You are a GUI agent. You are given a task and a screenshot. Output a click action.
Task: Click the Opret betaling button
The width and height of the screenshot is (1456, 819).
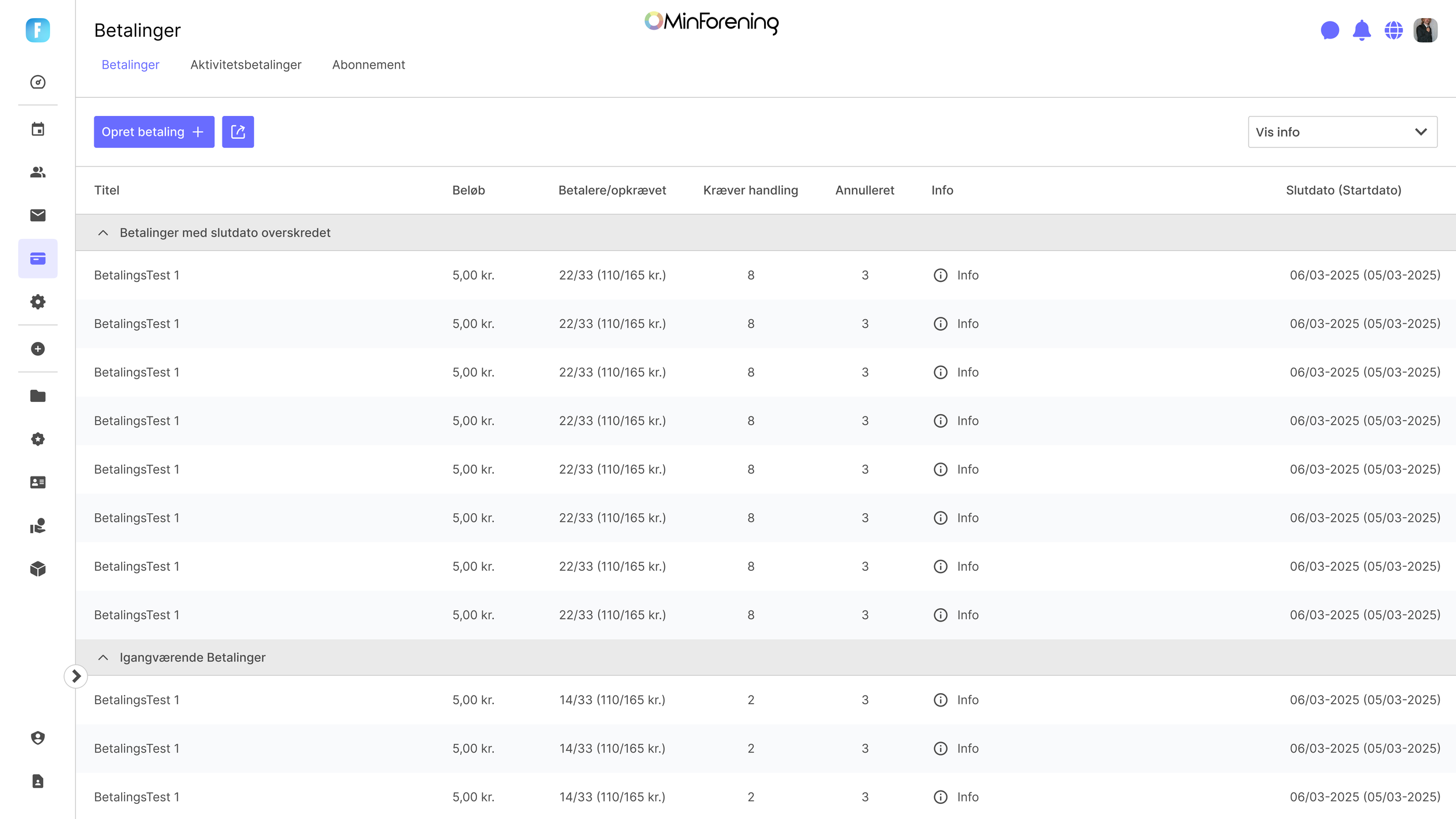(154, 132)
